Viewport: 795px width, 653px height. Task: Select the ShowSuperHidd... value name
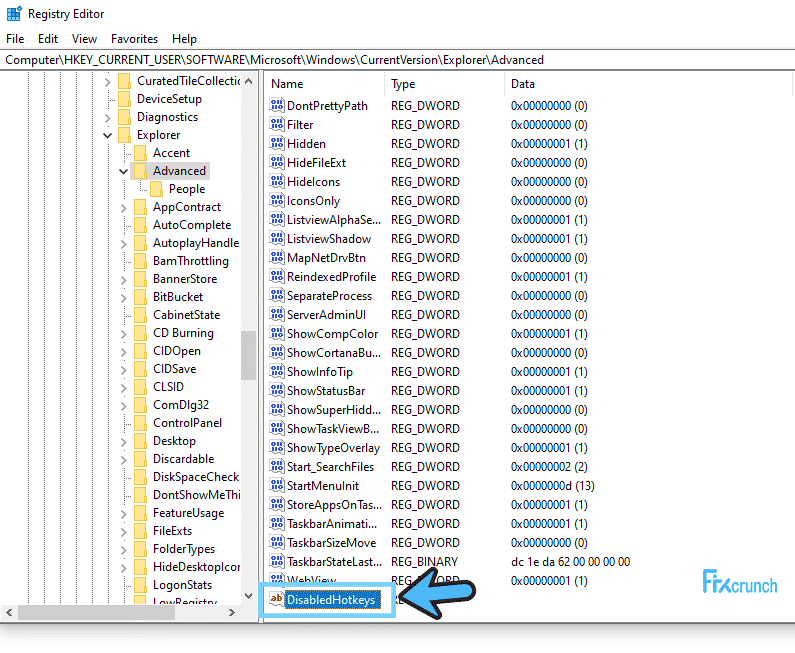pos(334,410)
